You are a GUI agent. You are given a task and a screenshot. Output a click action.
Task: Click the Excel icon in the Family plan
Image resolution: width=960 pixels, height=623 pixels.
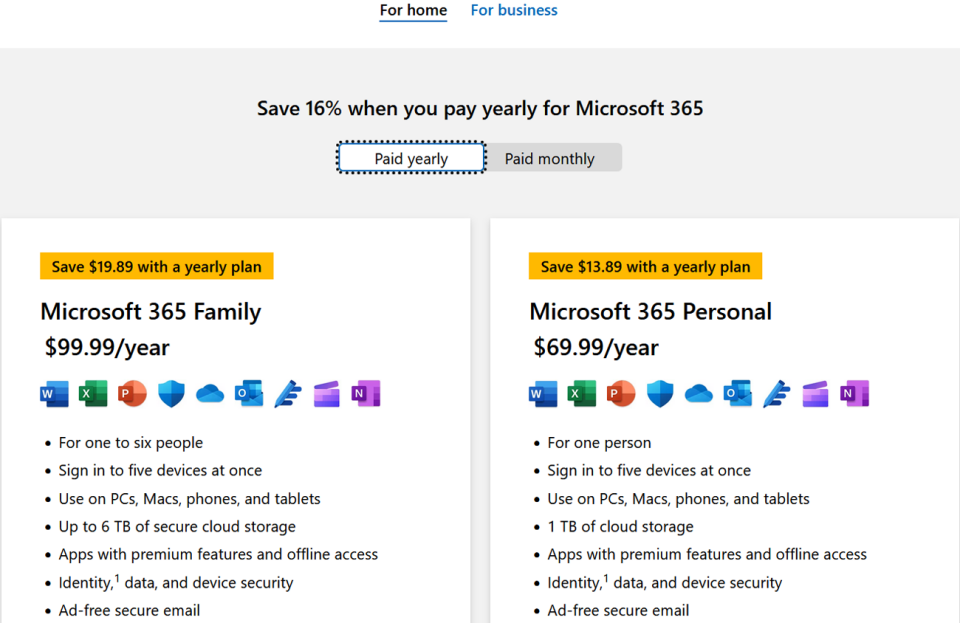[93, 393]
